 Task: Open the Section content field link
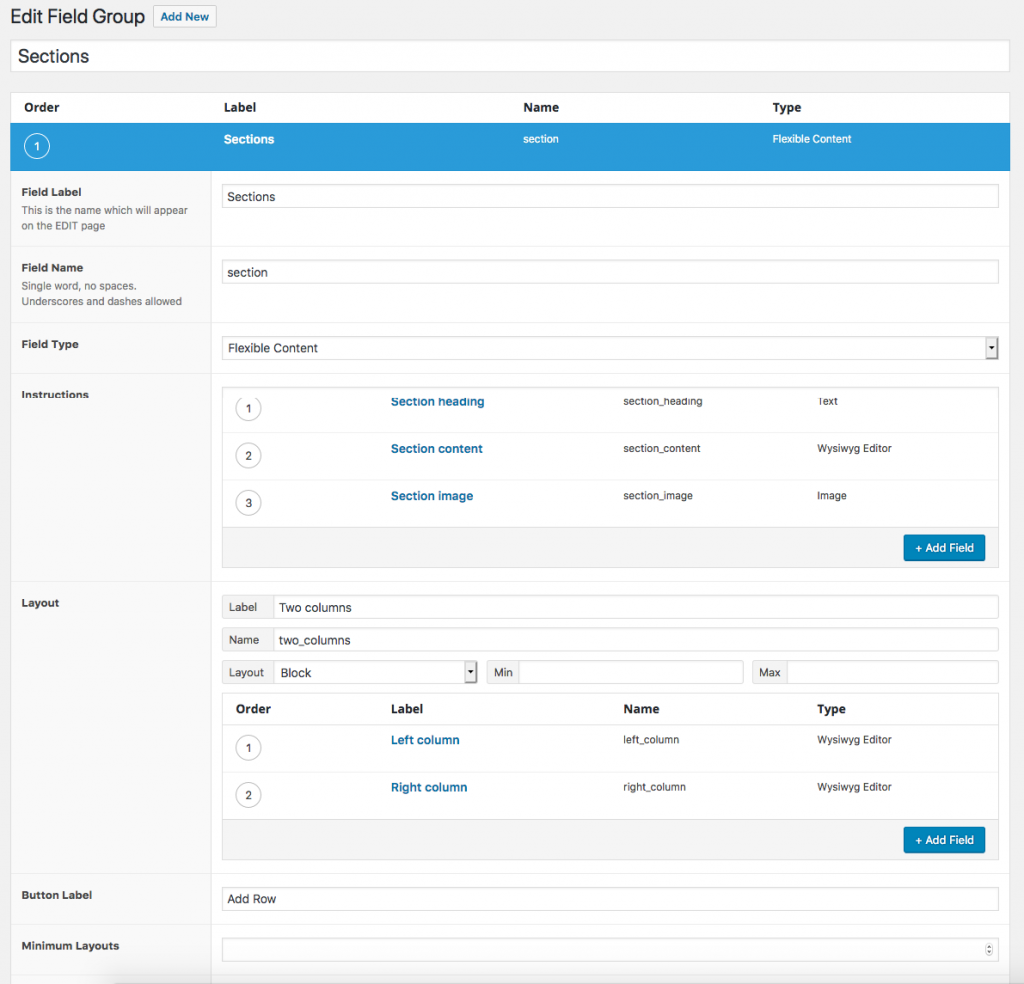436,449
